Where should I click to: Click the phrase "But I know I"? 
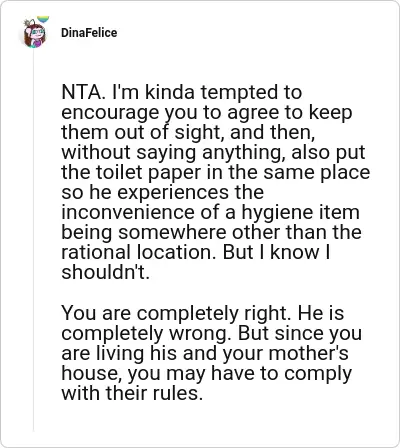tap(276, 252)
